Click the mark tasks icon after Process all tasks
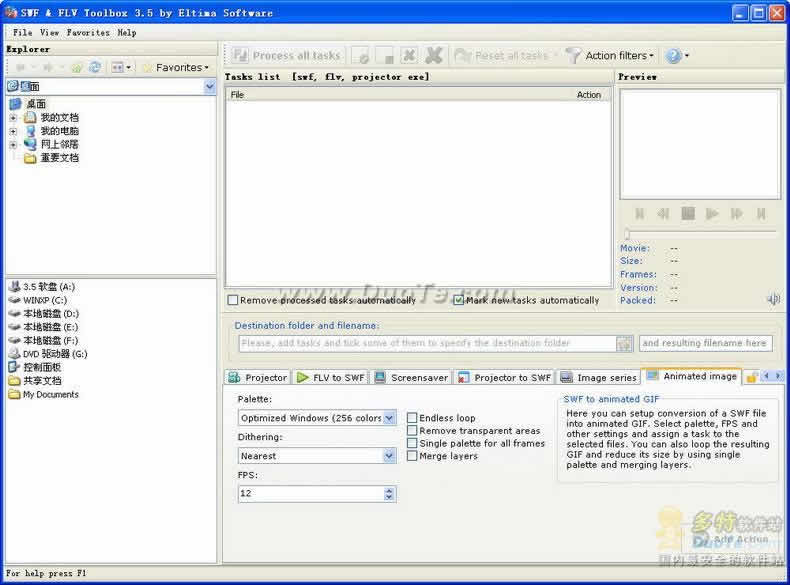790x585 pixels. click(361, 55)
